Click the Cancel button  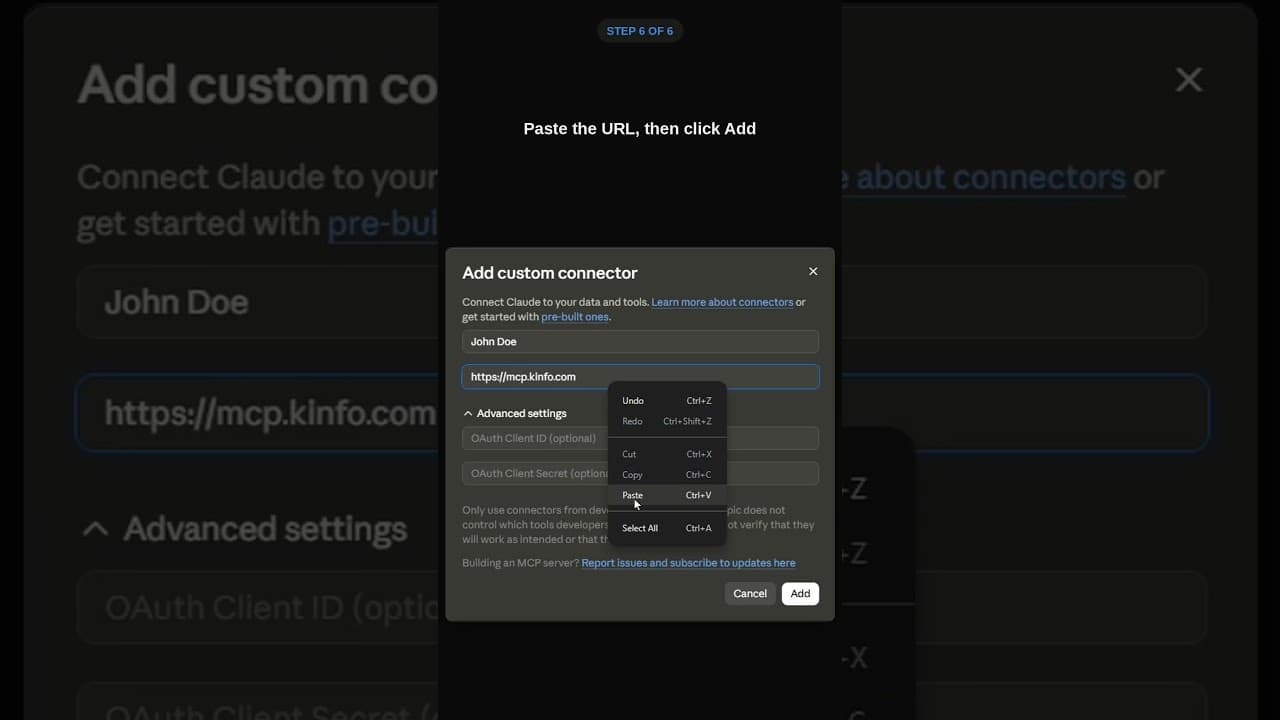click(750, 594)
